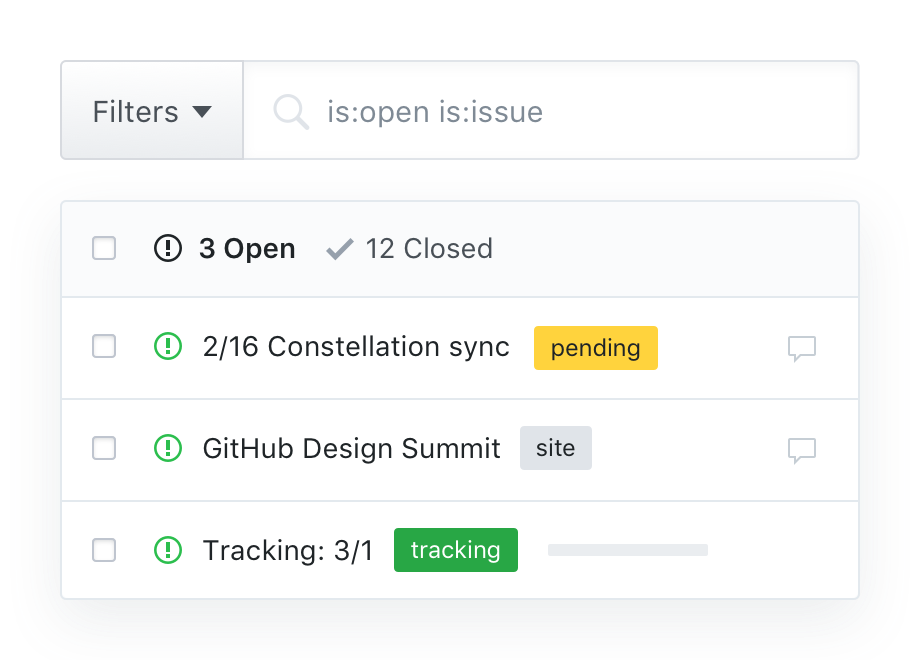Select the green open icon for Constellation sync
The width and height of the screenshot is (920, 660).
[168, 348]
